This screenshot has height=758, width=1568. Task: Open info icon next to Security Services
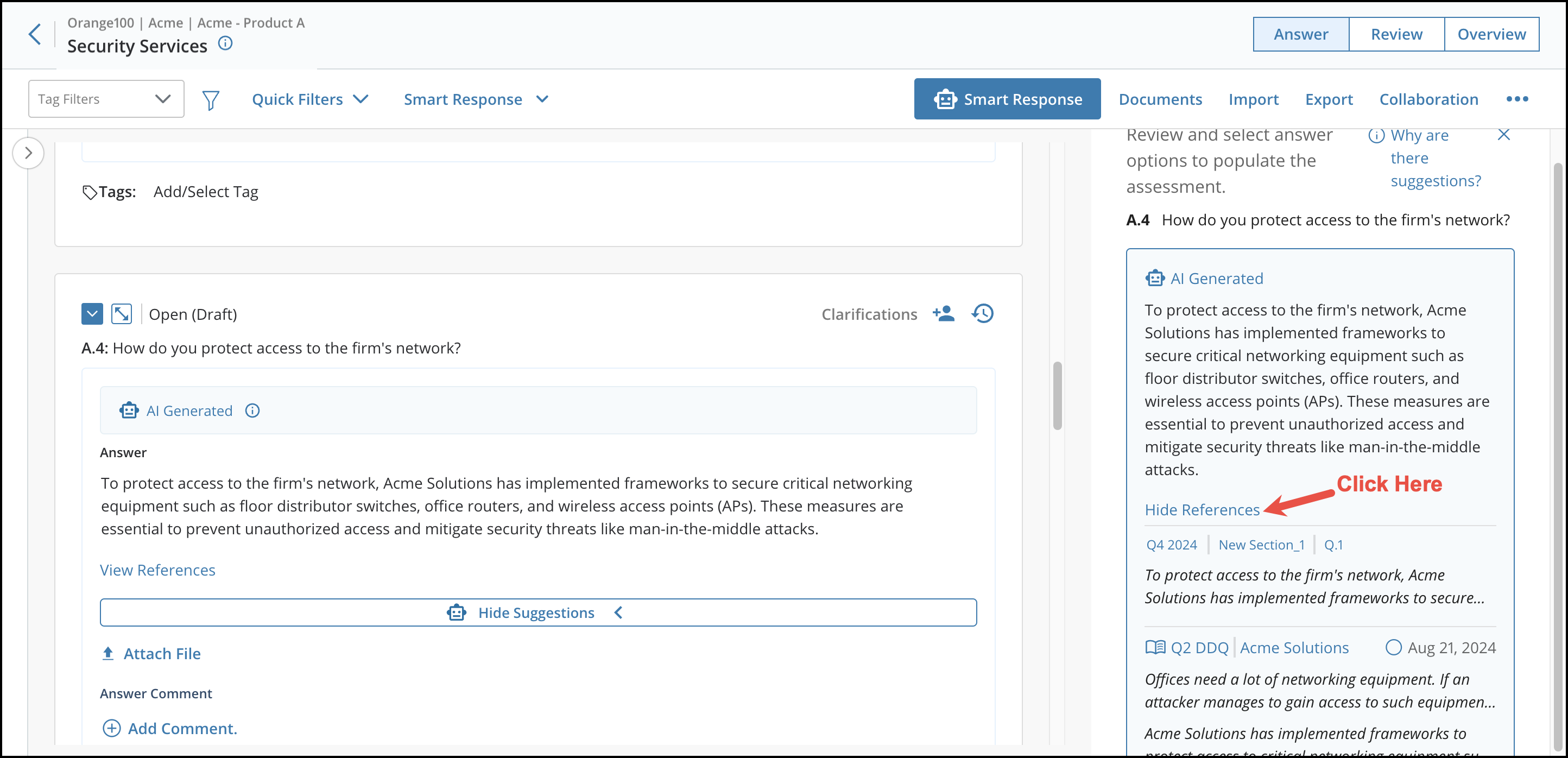click(225, 43)
